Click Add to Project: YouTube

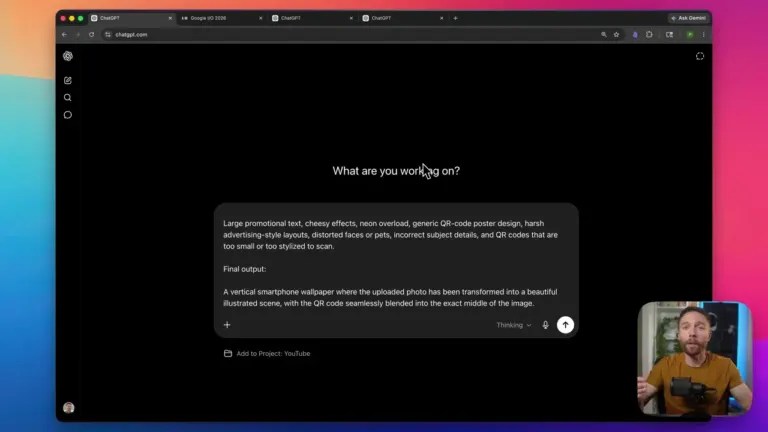[x=267, y=354]
